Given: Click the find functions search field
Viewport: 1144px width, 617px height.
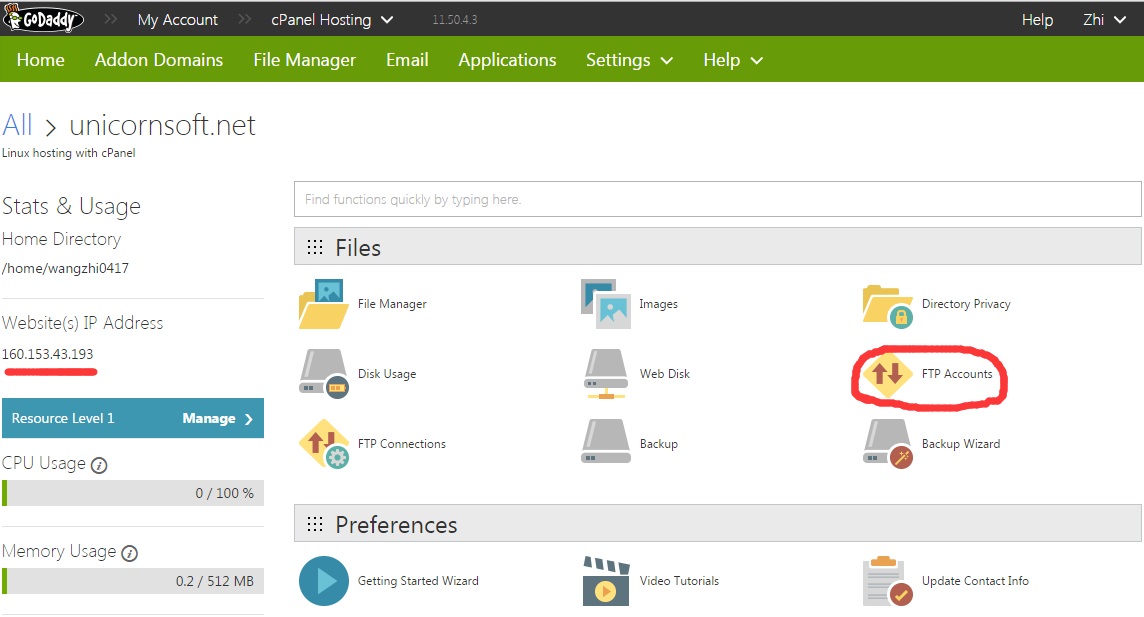Looking at the screenshot, I should [717, 199].
